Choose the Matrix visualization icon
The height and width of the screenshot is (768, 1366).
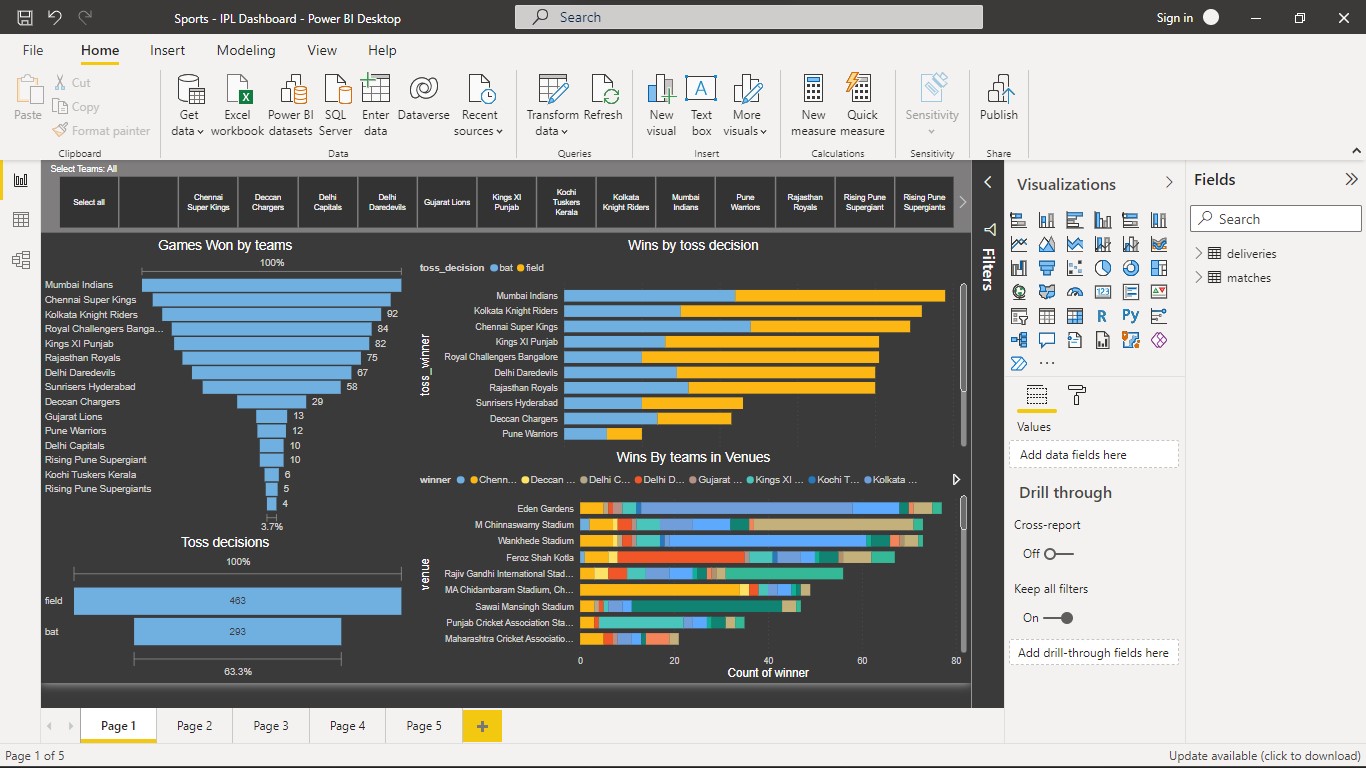click(1075, 316)
